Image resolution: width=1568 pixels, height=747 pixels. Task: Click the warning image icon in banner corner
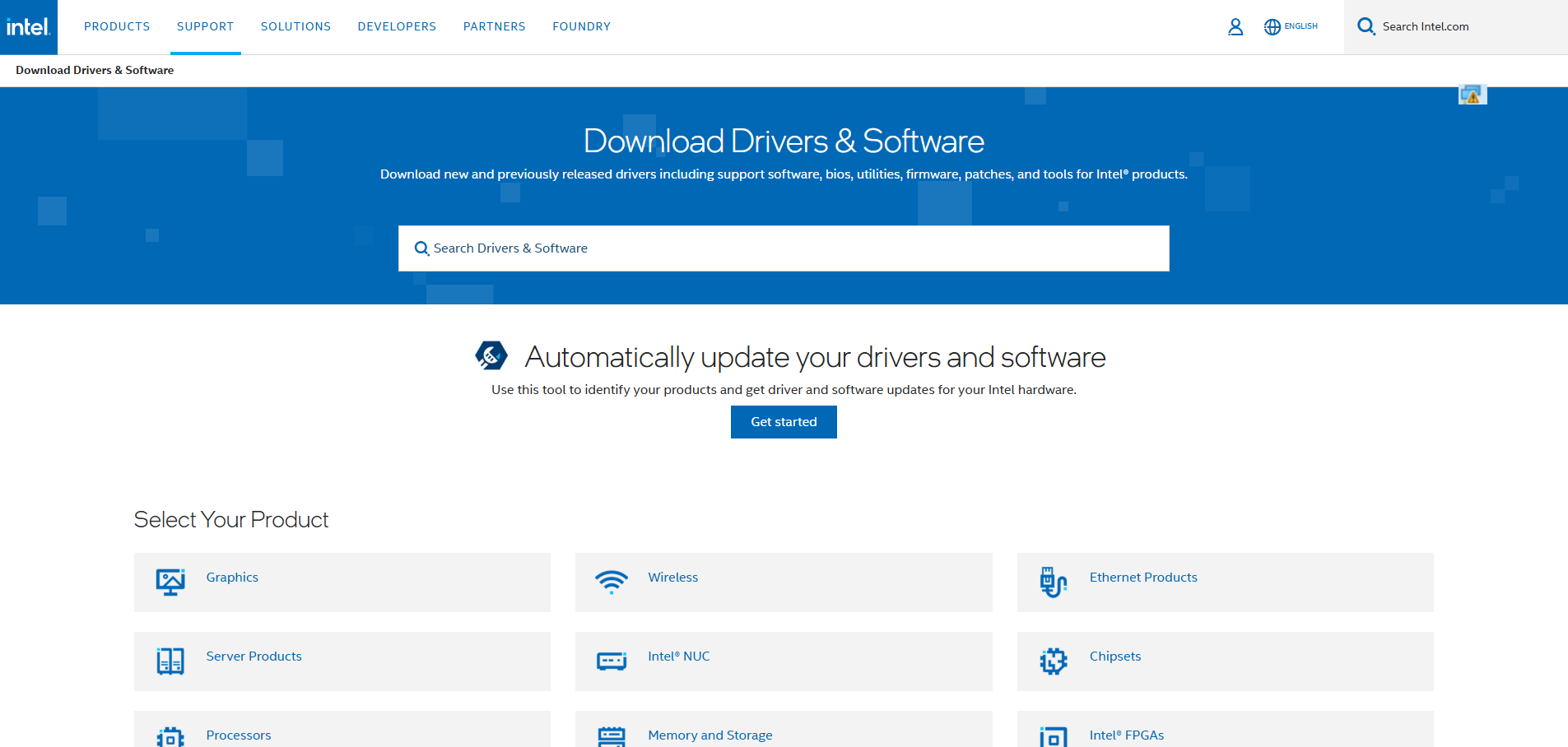tap(1472, 95)
